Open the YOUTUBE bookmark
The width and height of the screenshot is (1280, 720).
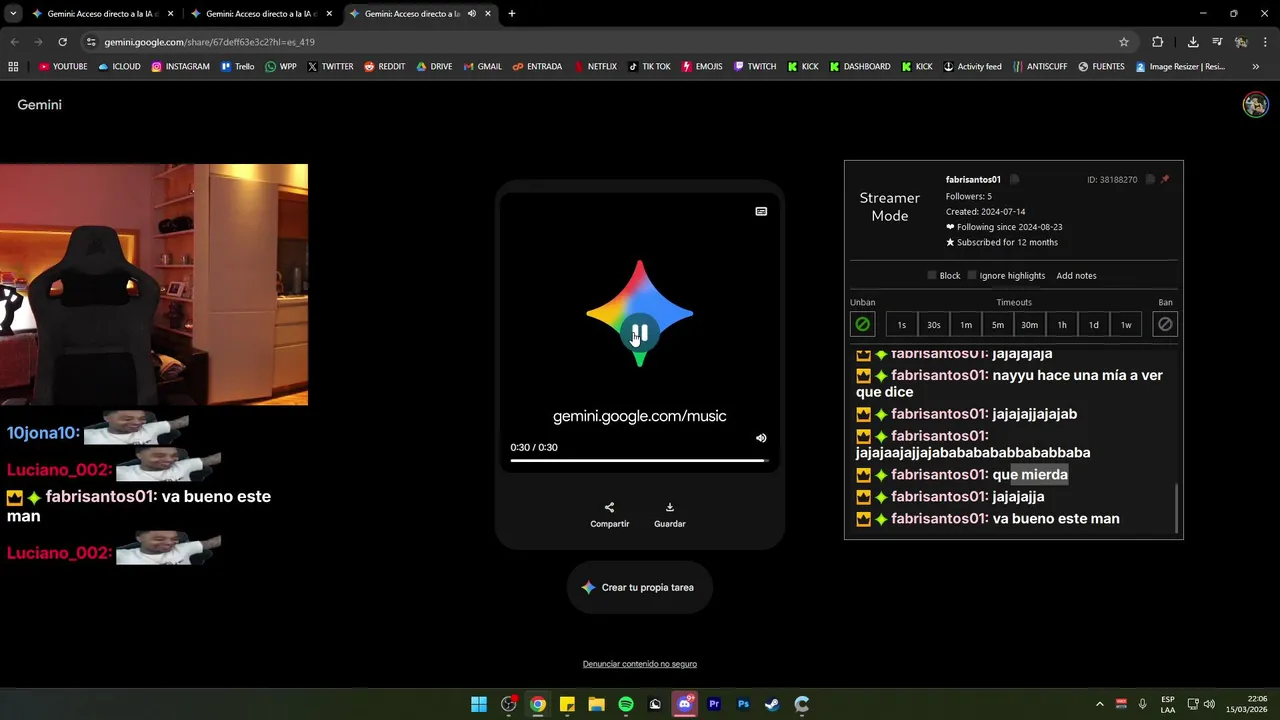tap(63, 67)
